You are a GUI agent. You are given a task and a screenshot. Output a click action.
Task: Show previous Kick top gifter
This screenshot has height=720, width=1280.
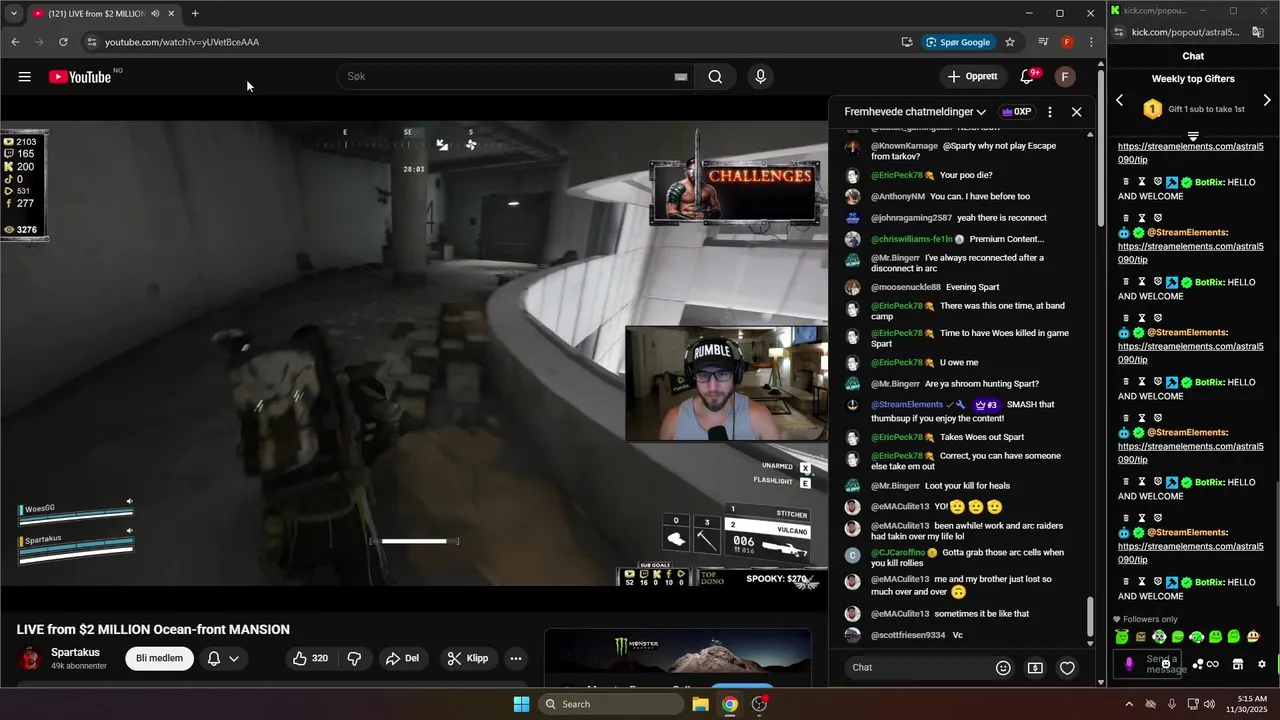pos(1120,100)
